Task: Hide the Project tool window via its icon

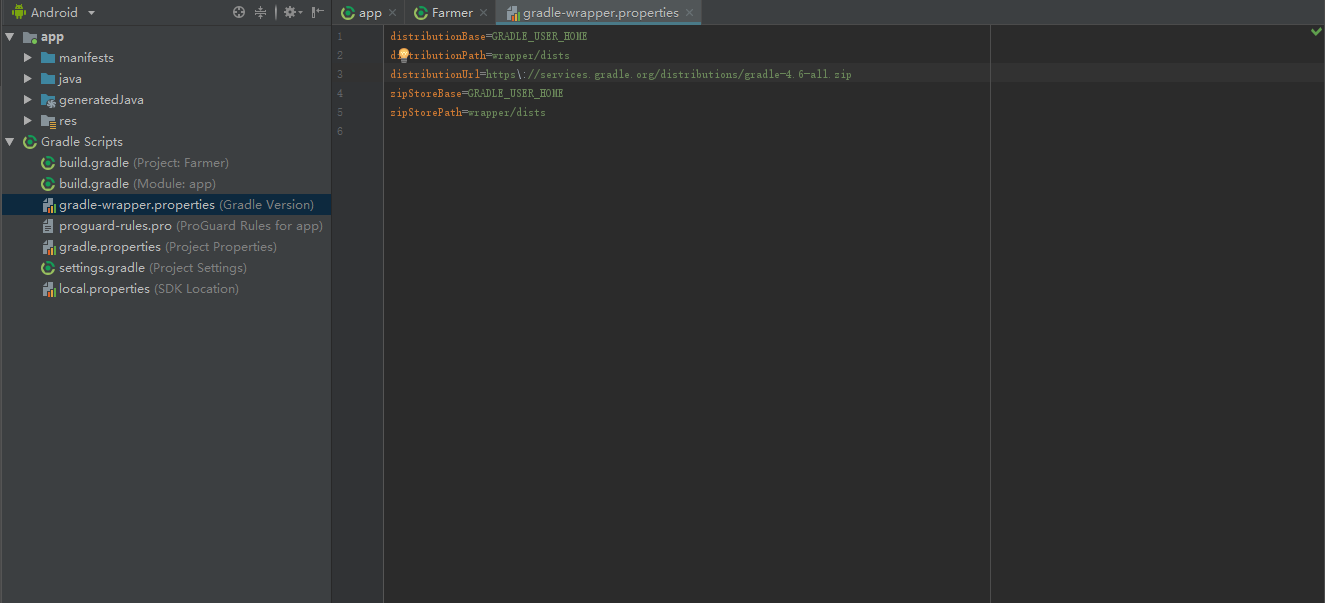Action: pos(316,12)
